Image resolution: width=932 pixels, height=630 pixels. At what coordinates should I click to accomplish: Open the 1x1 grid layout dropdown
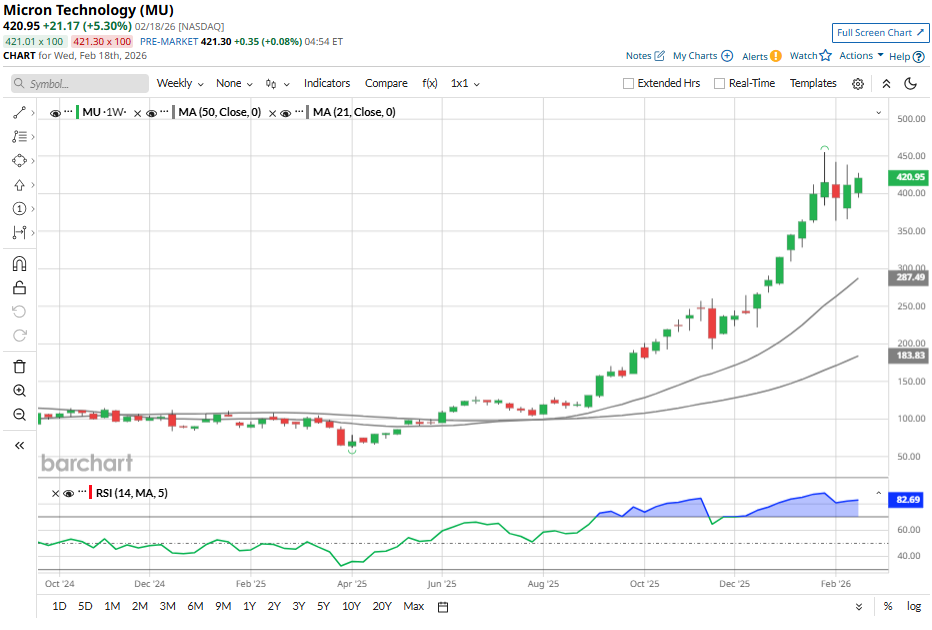[x=465, y=84]
